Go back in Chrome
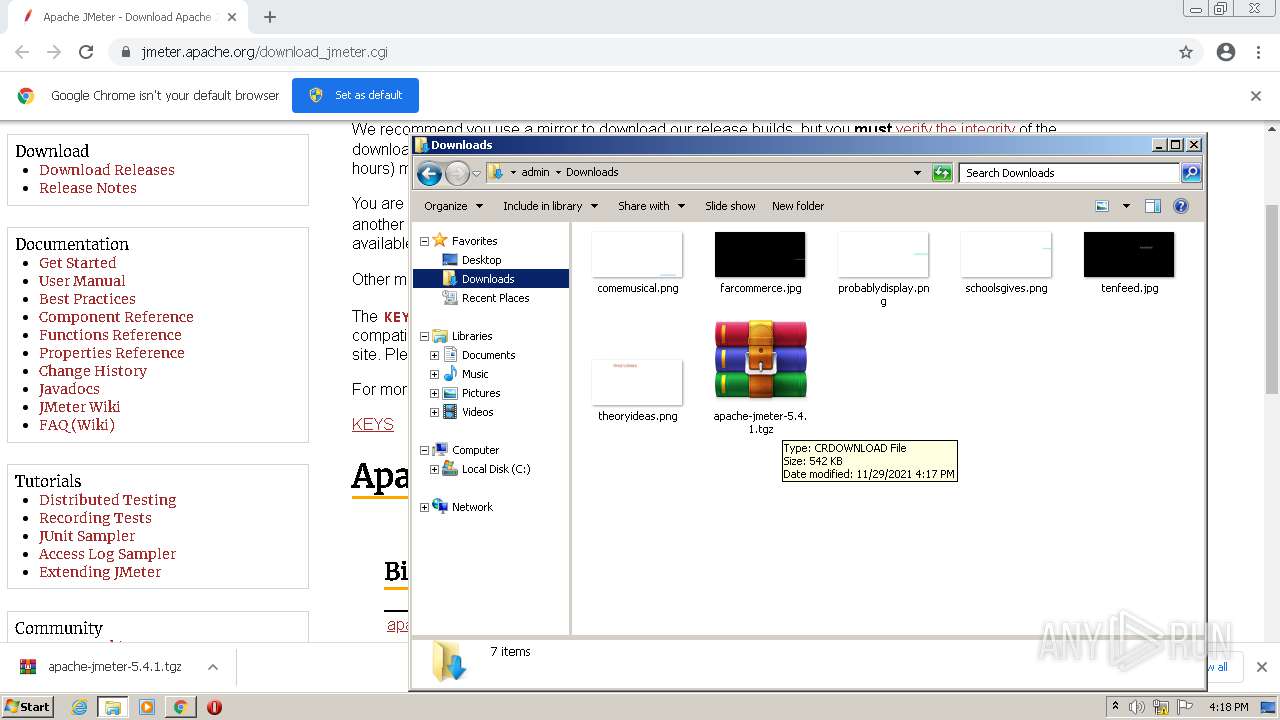Viewport: 1280px width, 720px height. [22, 52]
